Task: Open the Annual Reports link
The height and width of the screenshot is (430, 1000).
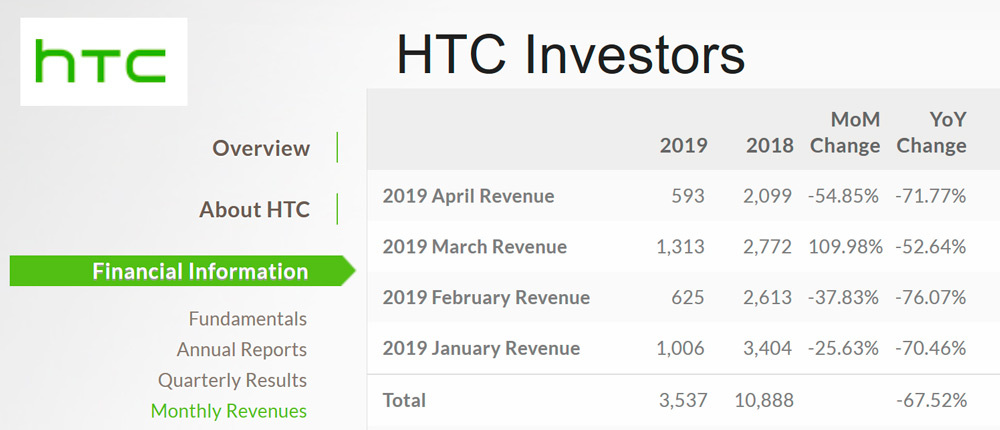Action: [x=242, y=350]
